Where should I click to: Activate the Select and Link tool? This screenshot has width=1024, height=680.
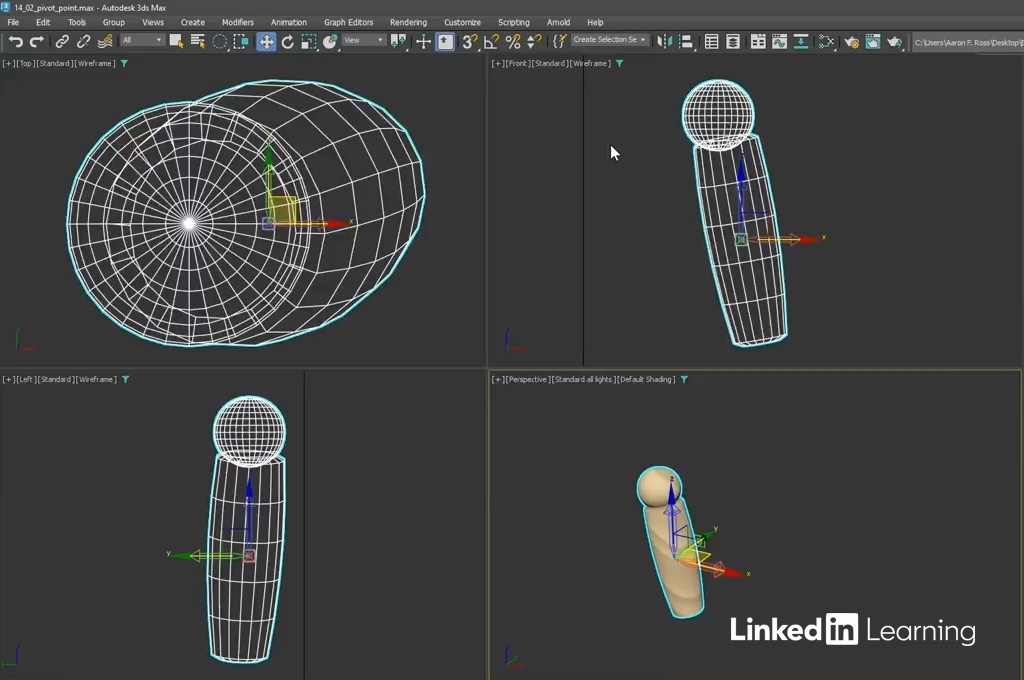point(62,41)
